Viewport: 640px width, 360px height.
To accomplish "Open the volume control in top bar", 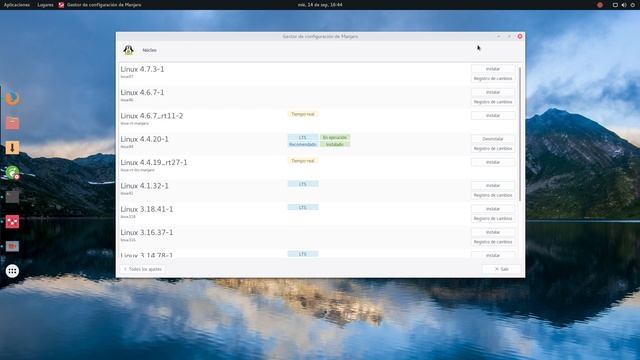I will click(624, 5).
